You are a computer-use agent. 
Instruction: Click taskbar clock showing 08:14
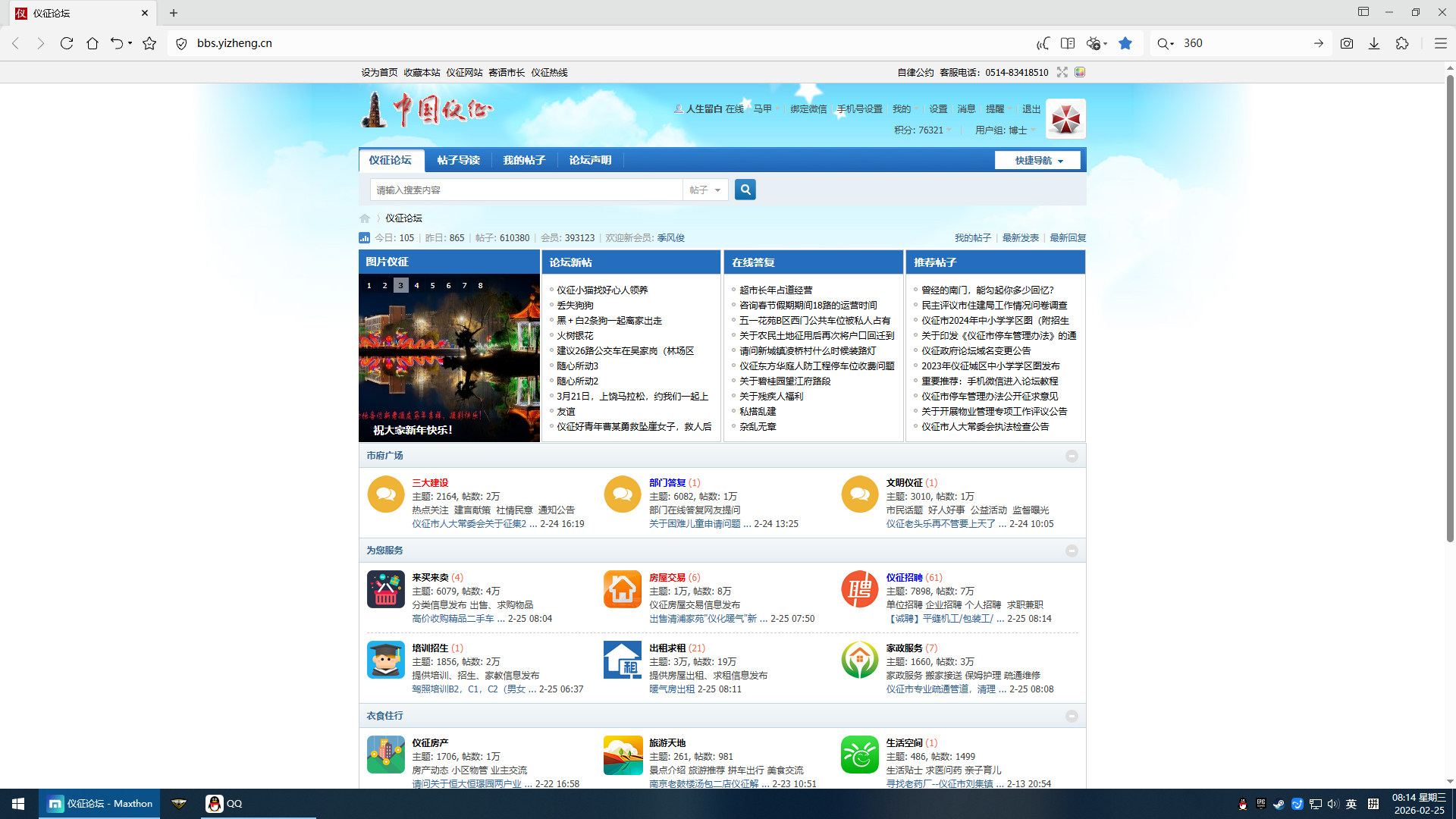point(1419,804)
